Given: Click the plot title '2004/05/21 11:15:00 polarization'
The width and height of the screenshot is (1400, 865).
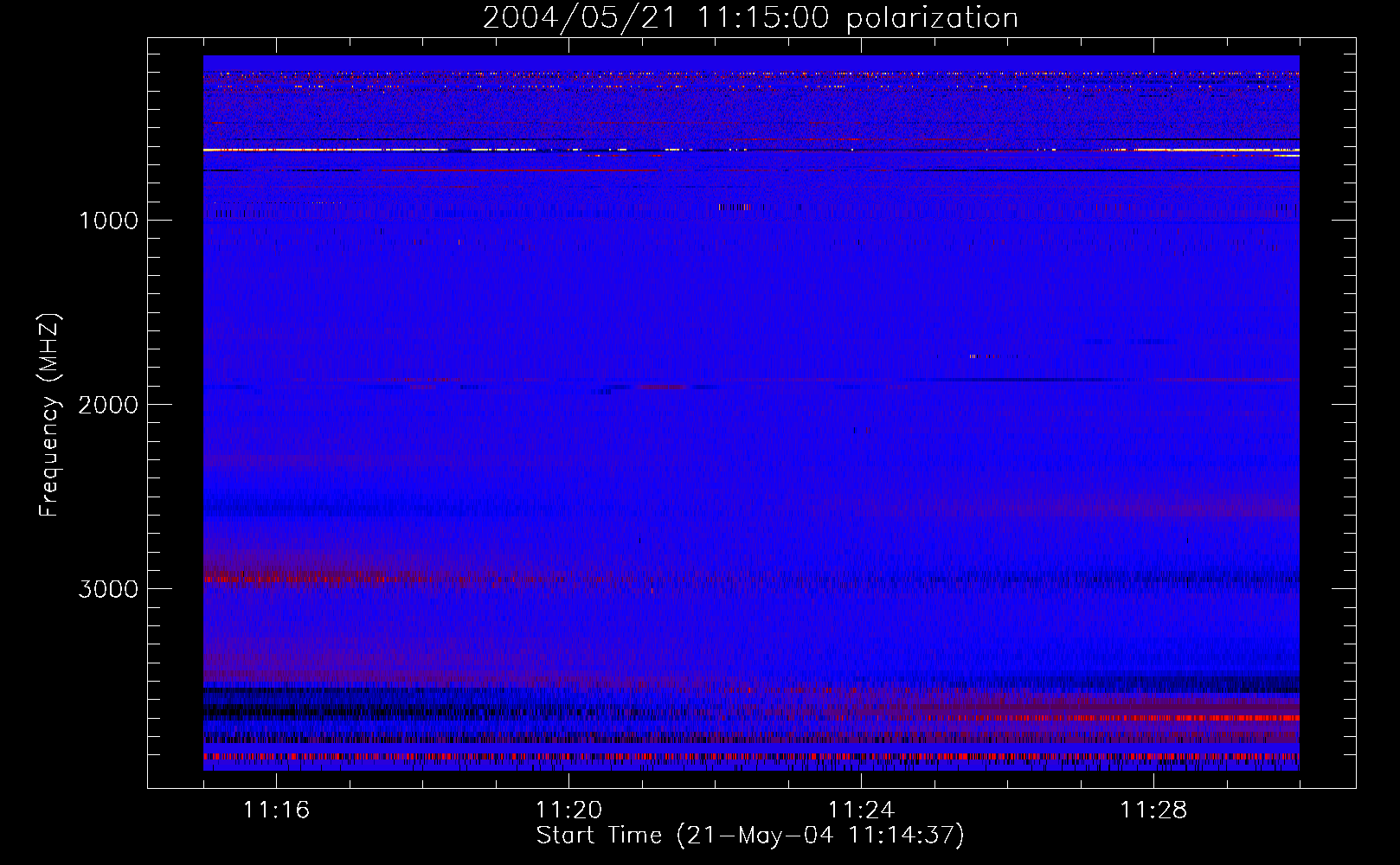Looking at the screenshot, I should pos(750,18).
